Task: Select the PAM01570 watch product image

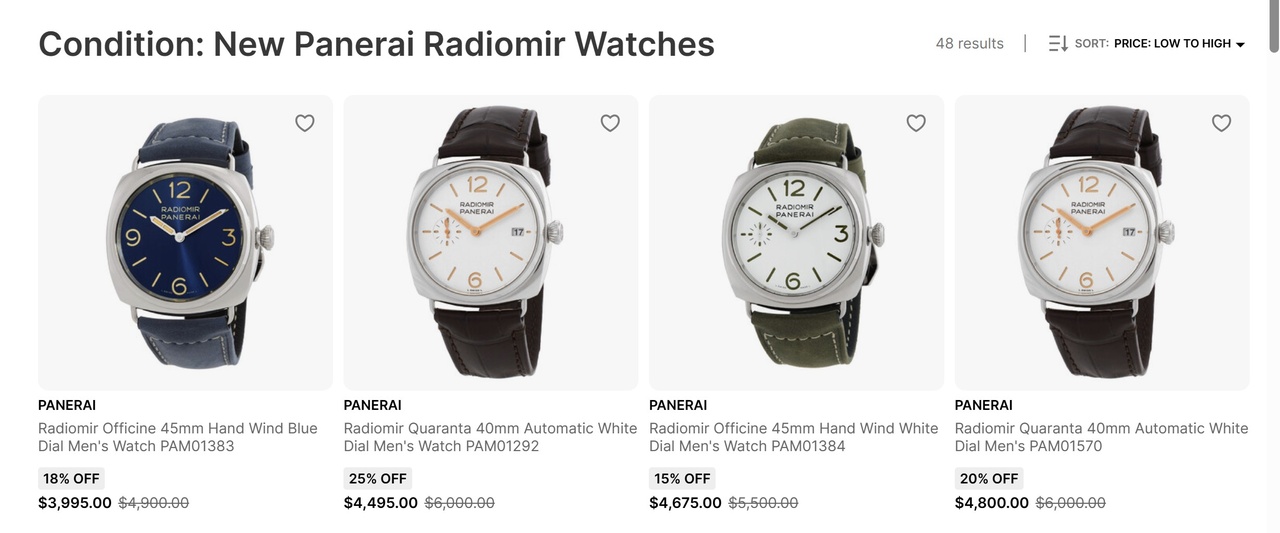Action: 1102,243
